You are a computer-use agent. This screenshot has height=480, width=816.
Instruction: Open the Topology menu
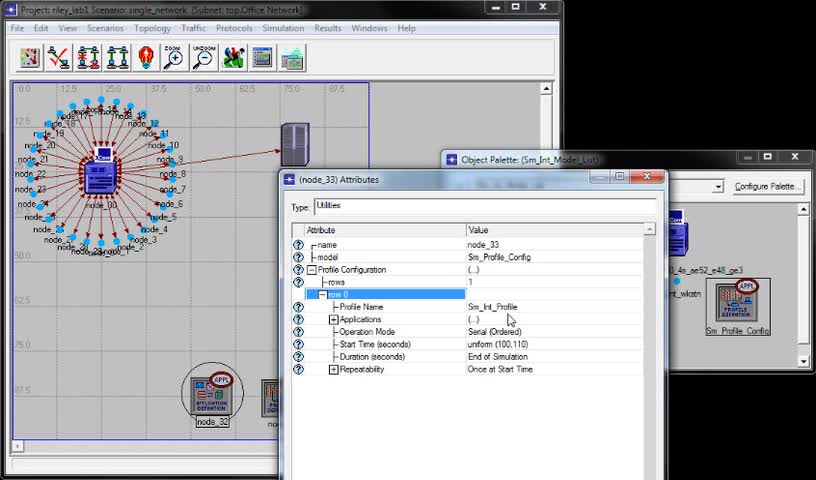(152, 28)
